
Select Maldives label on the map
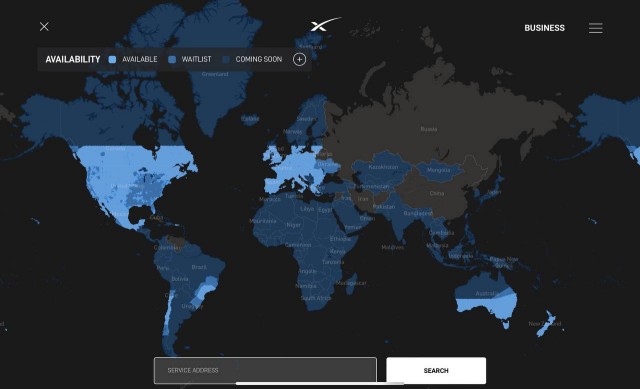(393, 247)
